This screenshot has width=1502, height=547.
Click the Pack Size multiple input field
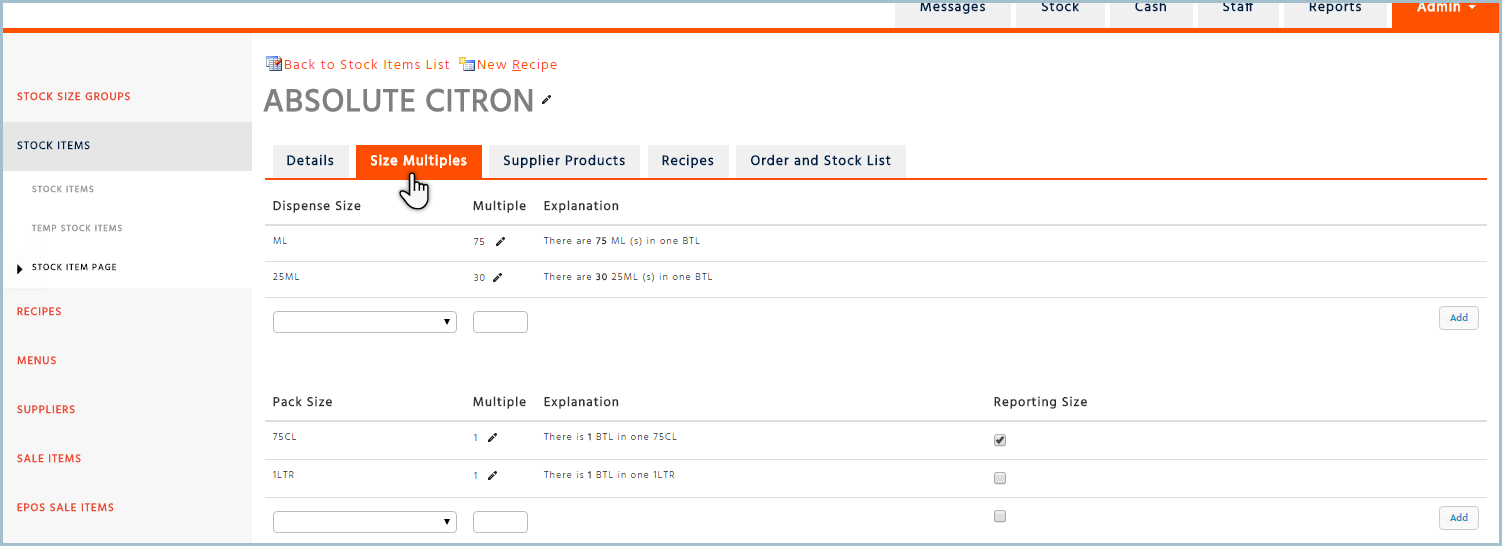500,522
